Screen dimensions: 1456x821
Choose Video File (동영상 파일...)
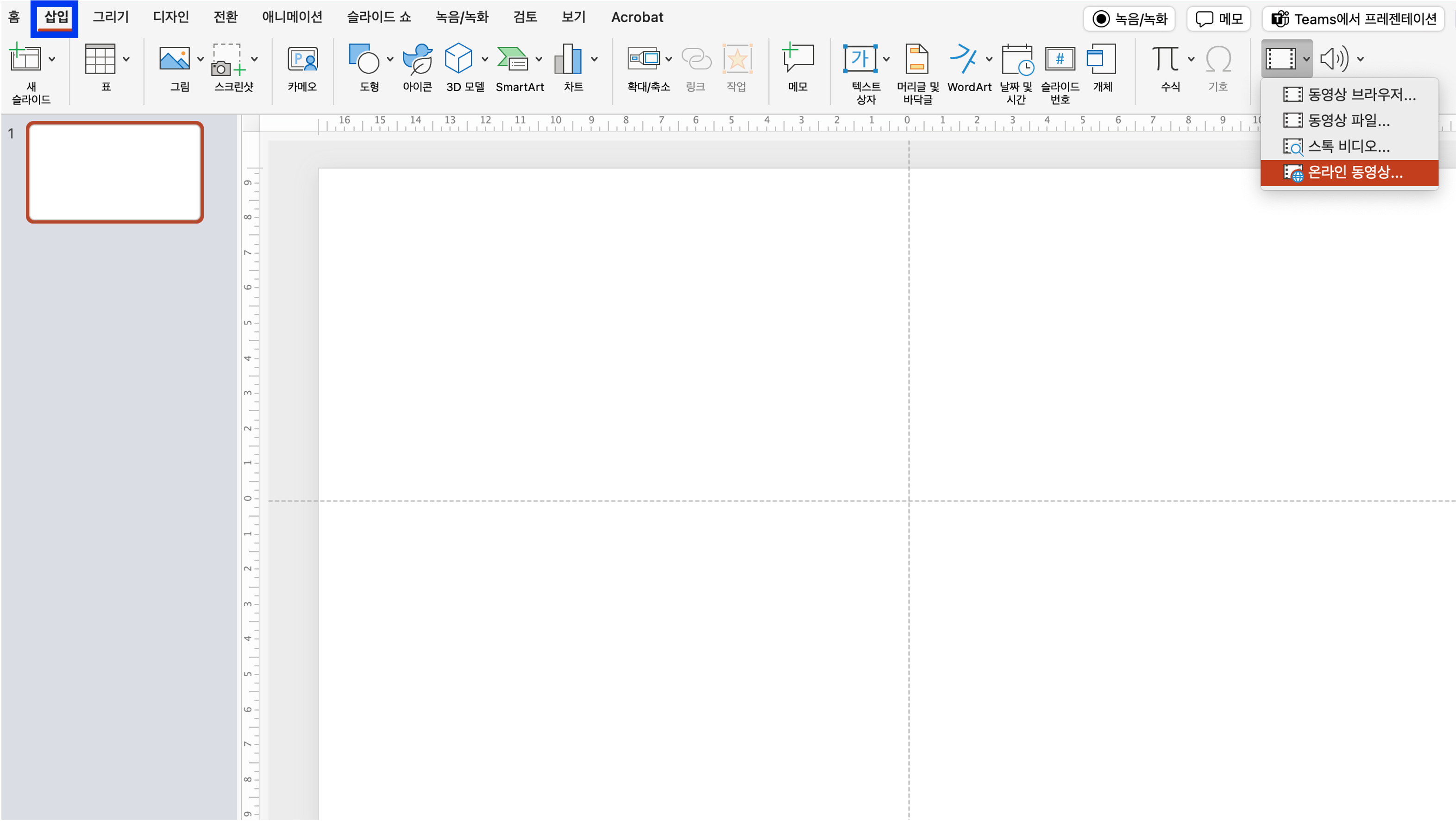(1349, 120)
